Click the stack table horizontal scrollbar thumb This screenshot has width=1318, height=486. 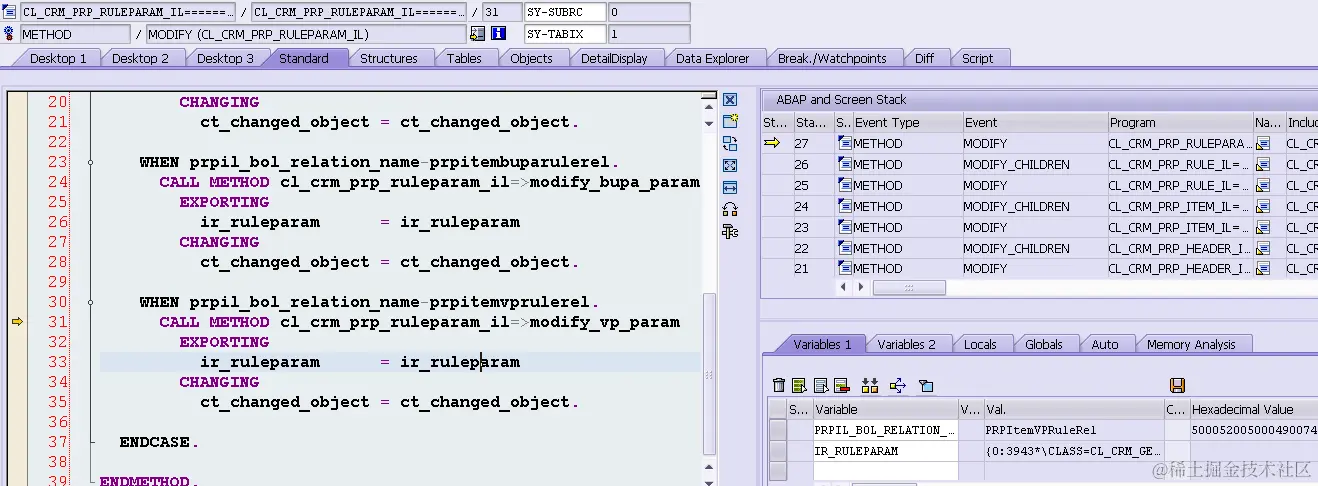click(909, 288)
